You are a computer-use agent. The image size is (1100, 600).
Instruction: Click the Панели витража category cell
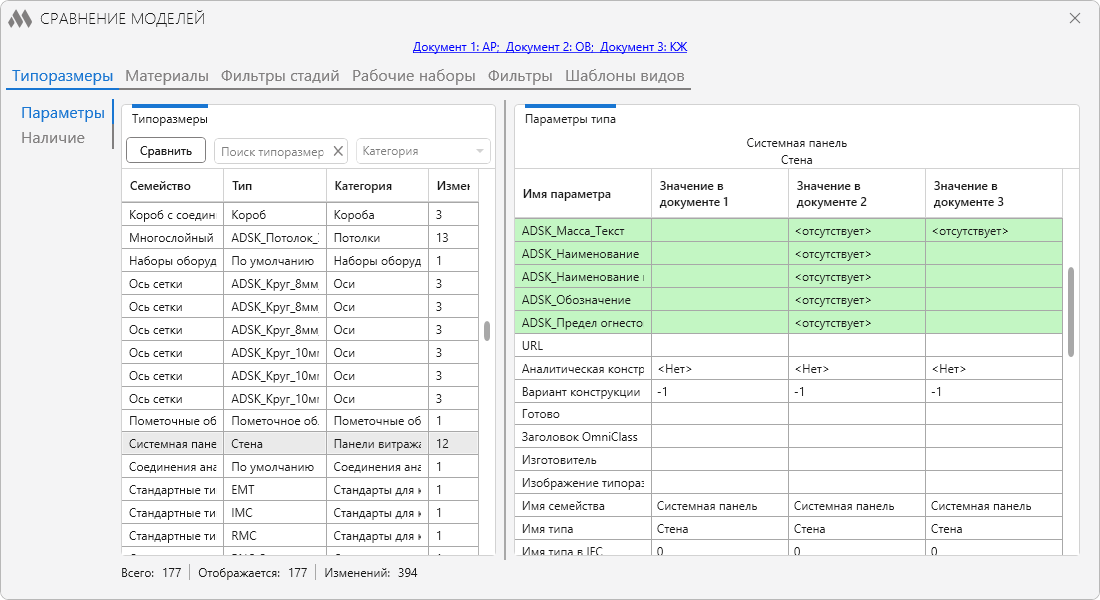(x=377, y=444)
